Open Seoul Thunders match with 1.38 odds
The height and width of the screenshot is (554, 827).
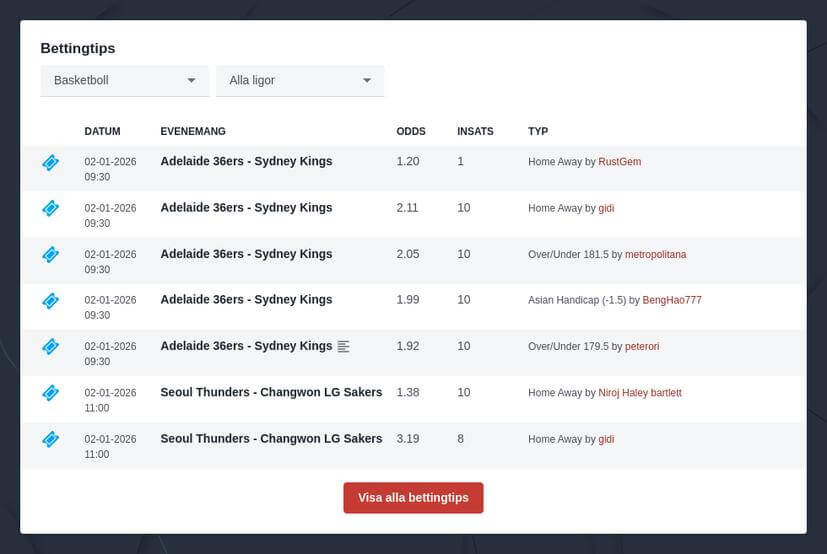(x=271, y=392)
